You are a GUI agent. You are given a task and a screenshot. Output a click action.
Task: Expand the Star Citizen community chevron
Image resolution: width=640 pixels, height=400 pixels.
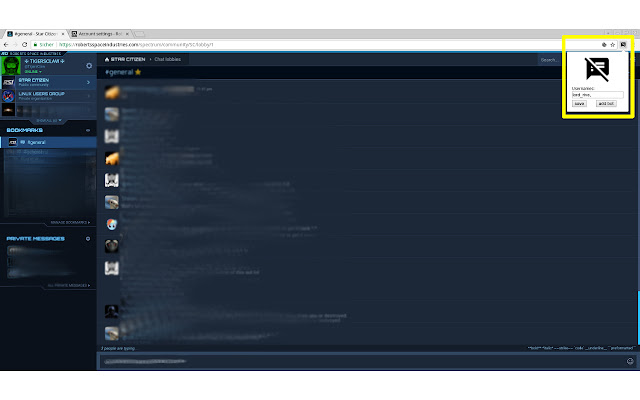89,82
